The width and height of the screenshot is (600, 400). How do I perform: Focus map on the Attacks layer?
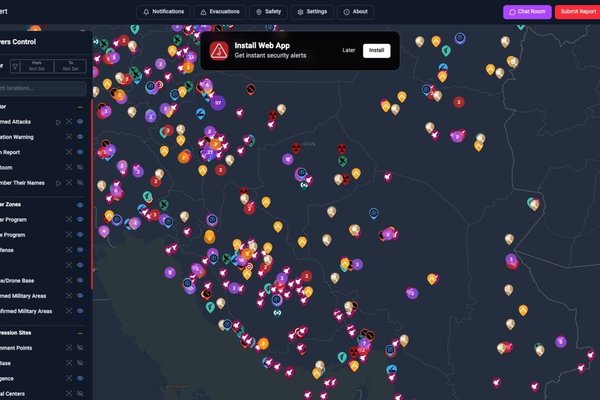click(x=69, y=121)
